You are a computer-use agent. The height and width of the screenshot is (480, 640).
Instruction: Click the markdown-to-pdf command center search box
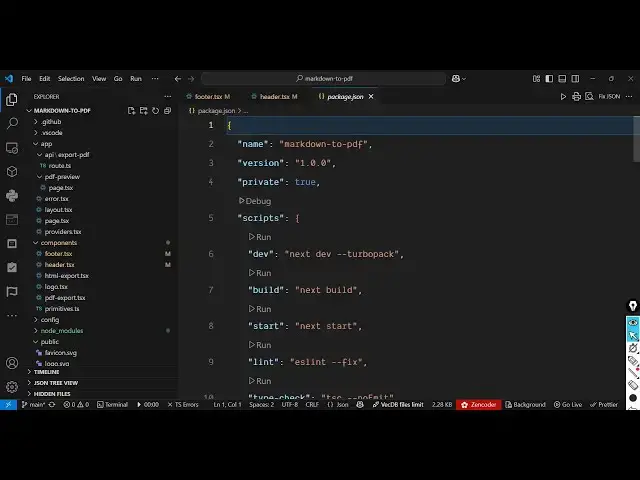click(323, 79)
